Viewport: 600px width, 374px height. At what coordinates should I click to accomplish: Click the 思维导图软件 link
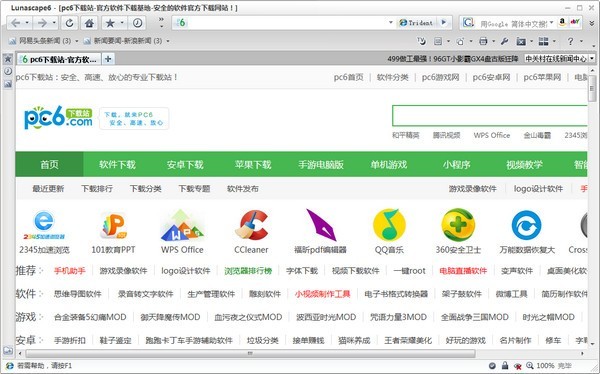coord(77,294)
